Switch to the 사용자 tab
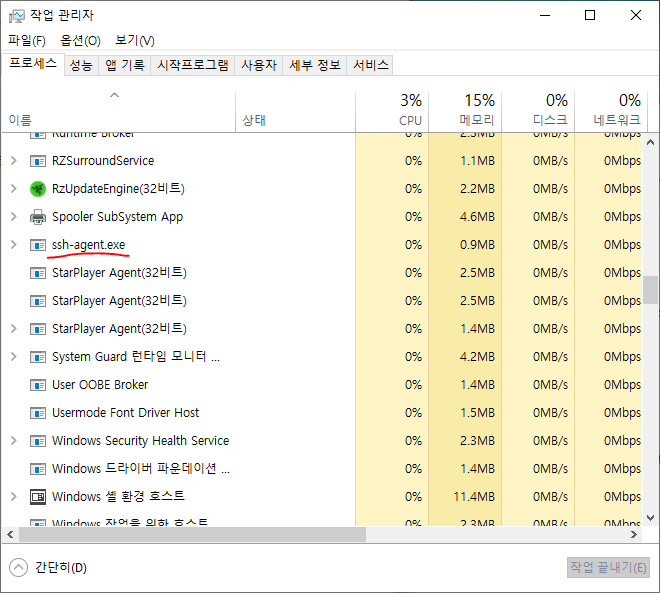This screenshot has height=593, width=660. pyautogui.click(x=259, y=65)
